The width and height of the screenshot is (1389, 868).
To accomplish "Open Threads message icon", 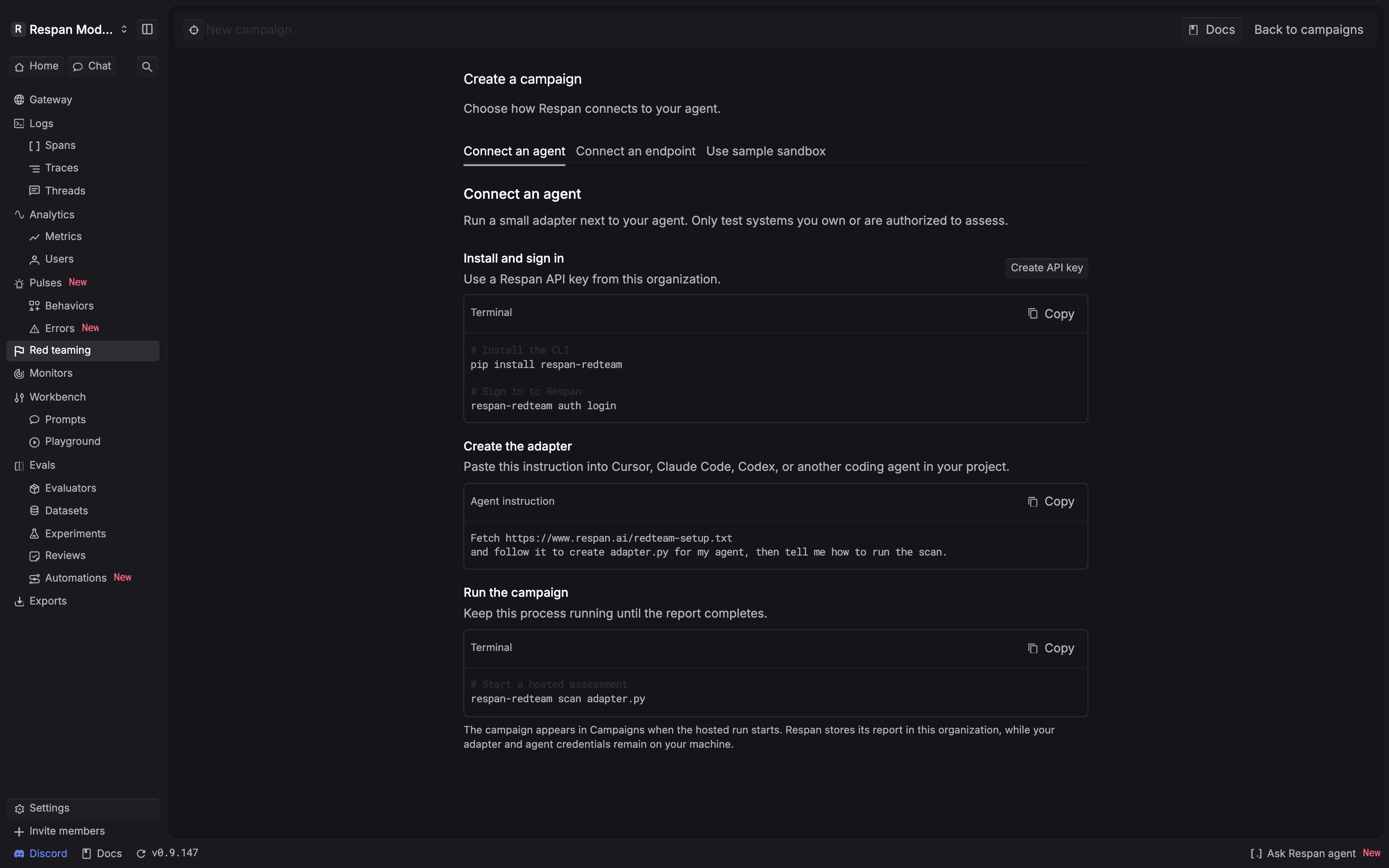I will tap(34, 191).
